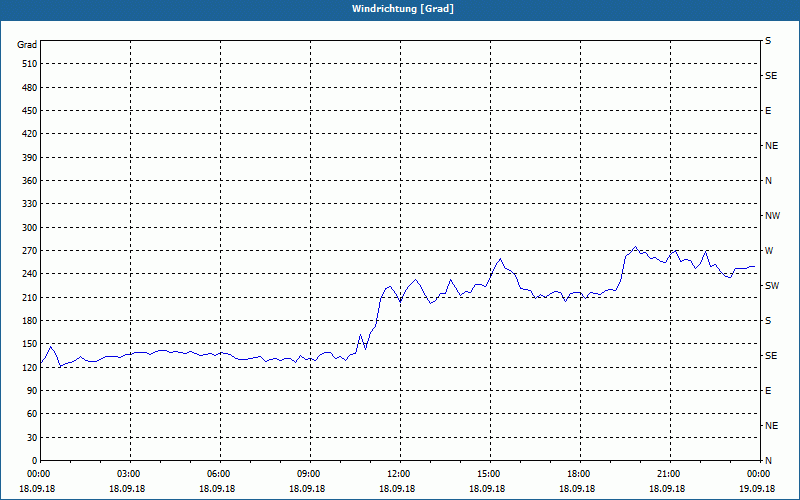This screenshot has width=800, height=500.
Task: Click the N compass label at zero degrees
Action: tap(768, 461)
